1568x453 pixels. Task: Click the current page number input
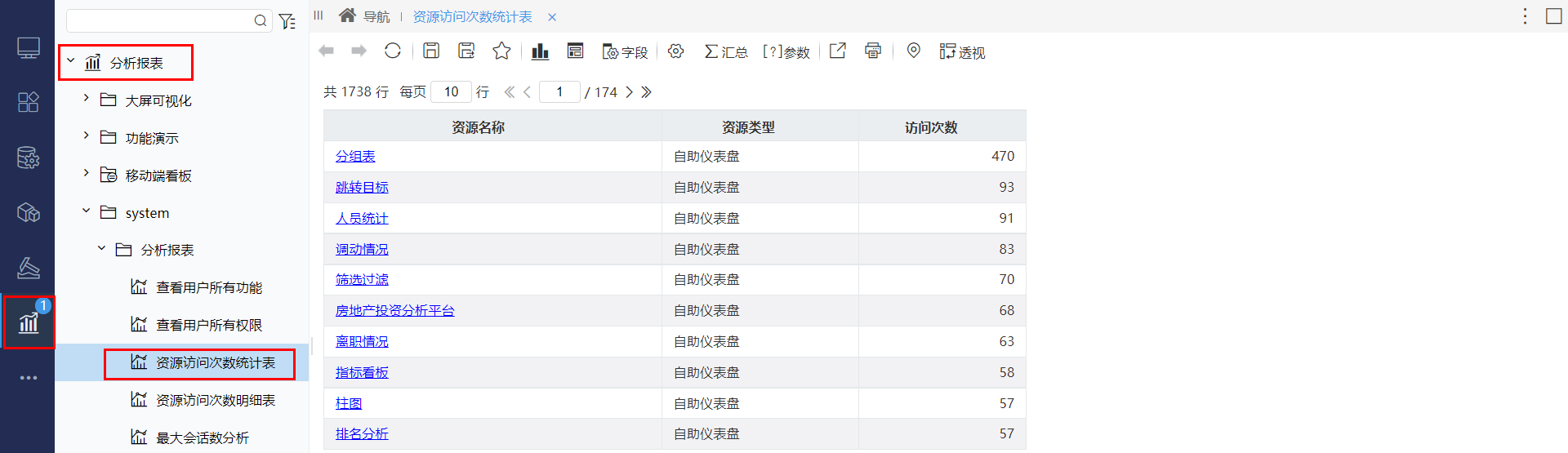click(x=559, y=91)
